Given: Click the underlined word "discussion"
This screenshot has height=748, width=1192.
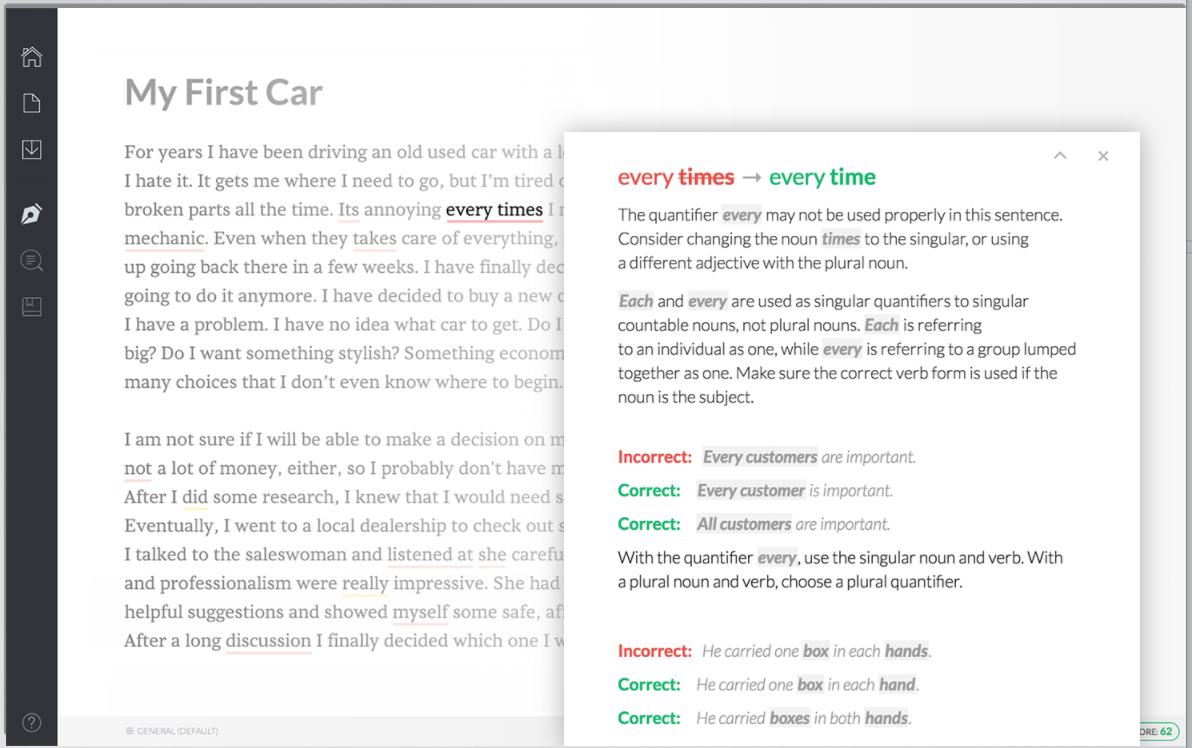Looking at the screenshot, I should coord(268,641).
